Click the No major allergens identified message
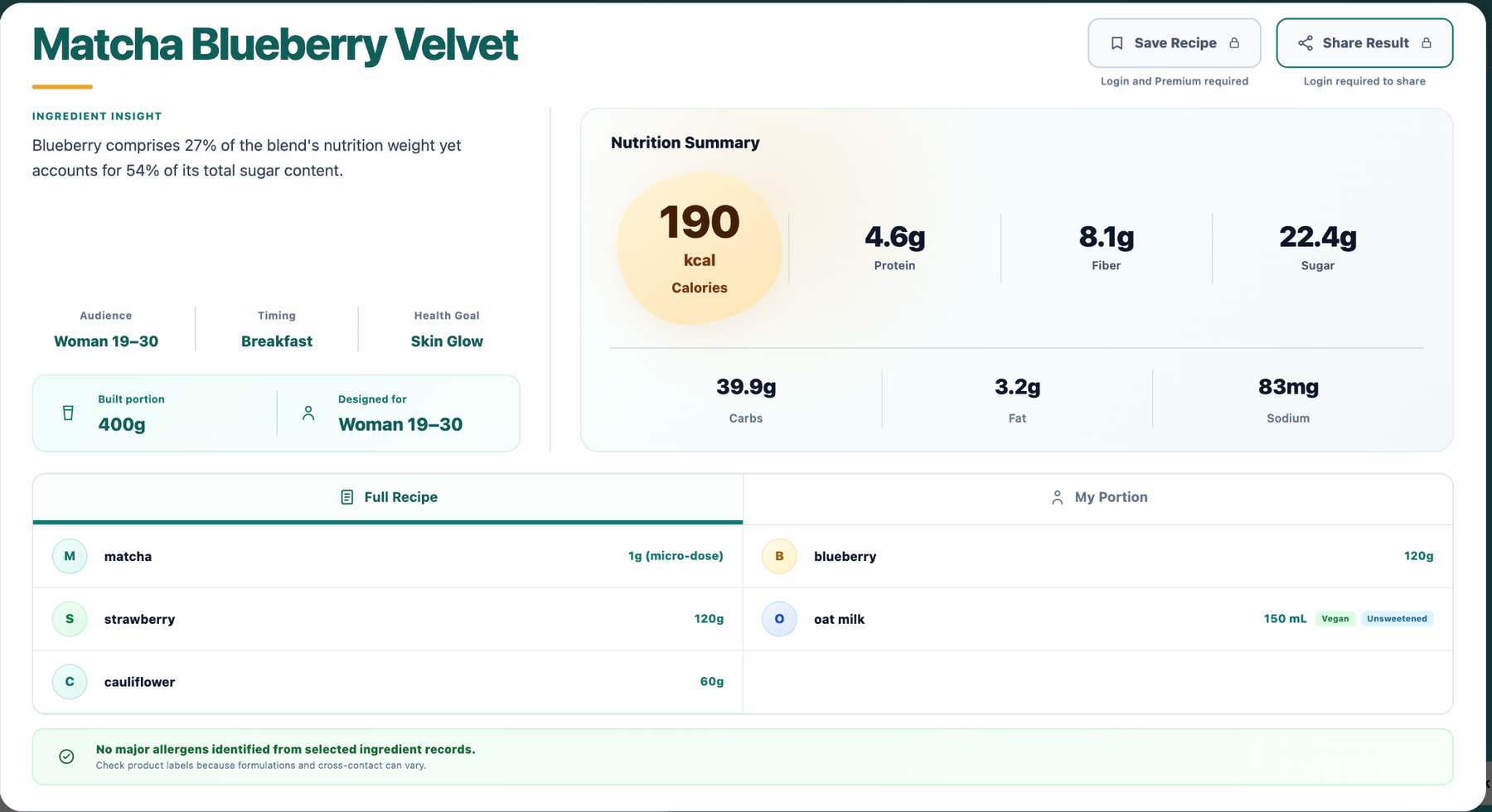1492x812 pixels. 285,749
